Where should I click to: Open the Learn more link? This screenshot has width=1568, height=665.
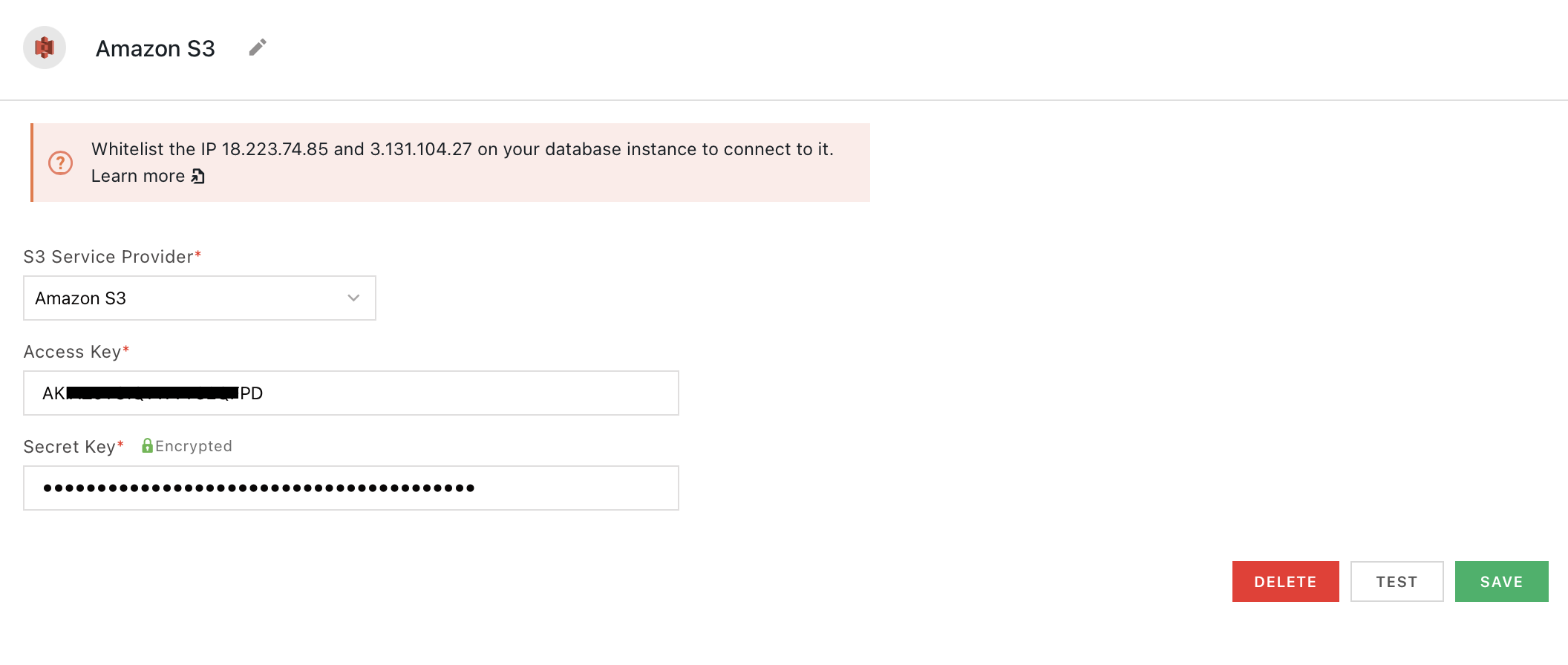(x=137, y=176)
